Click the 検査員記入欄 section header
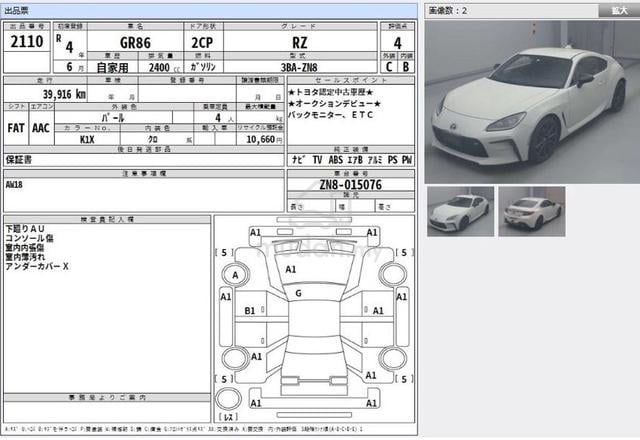Viewport: 640px width, 440px height. coord(107,220)
